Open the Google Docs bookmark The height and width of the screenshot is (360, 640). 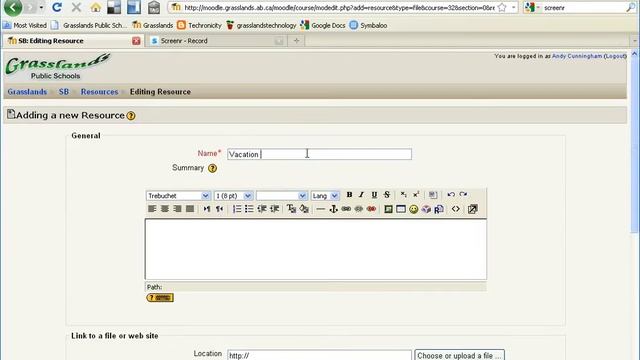[x=323, y=25]
